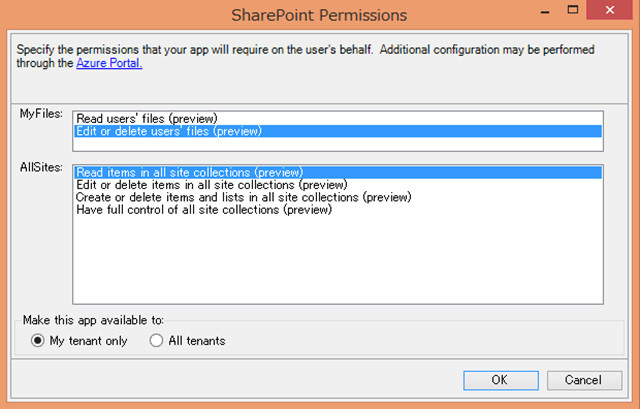Select "Edit or delete items in all site collections"
This screenshot has height=409, width=640.
tap(211, 184)
